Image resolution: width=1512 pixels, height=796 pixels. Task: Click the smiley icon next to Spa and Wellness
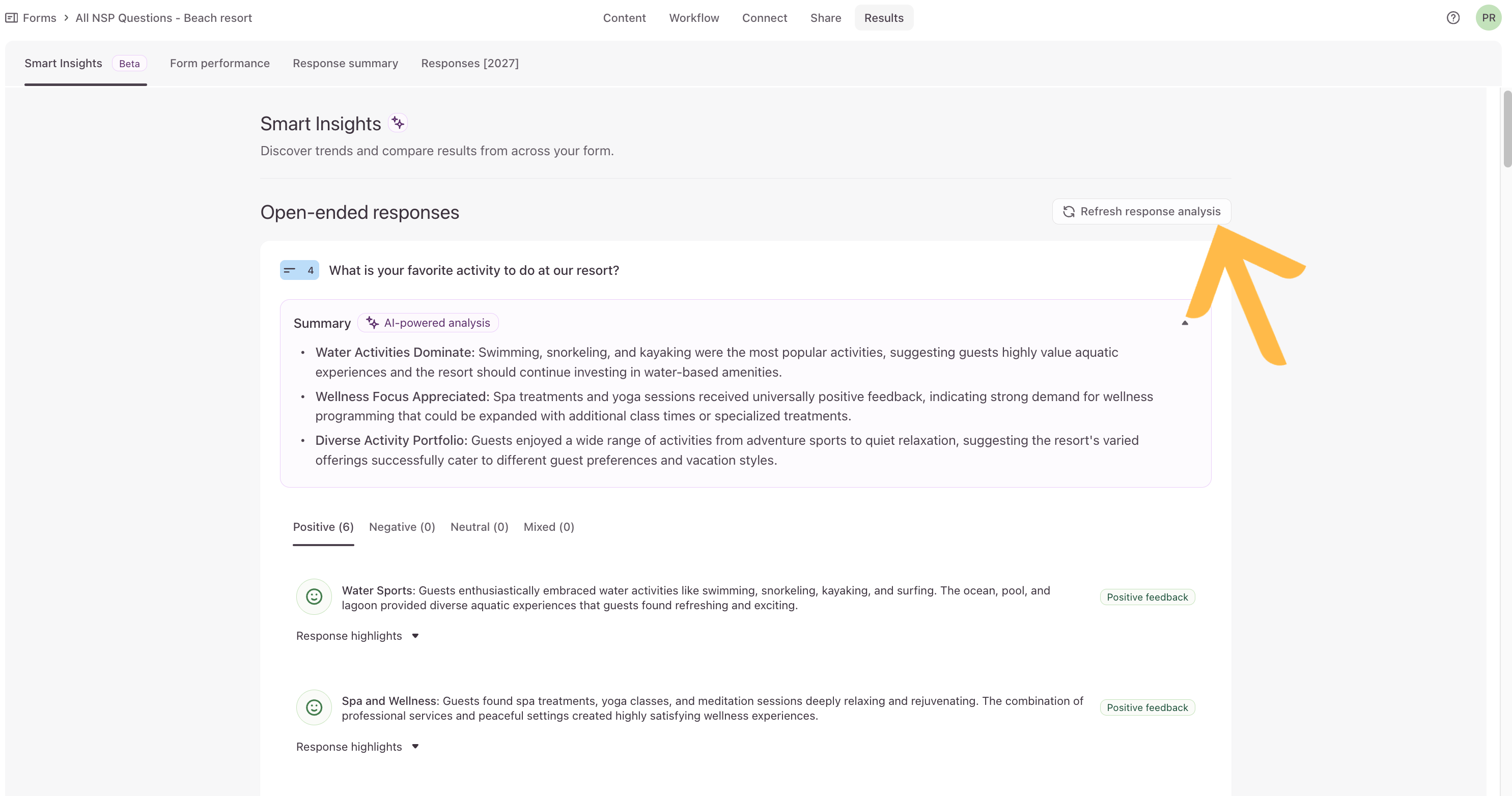click(x=314, y=707)
